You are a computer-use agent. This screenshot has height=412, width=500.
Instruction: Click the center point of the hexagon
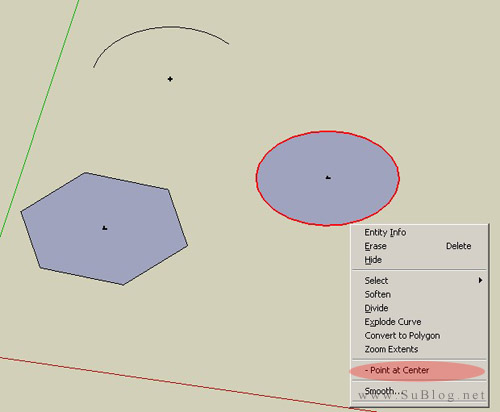[104, 228]
